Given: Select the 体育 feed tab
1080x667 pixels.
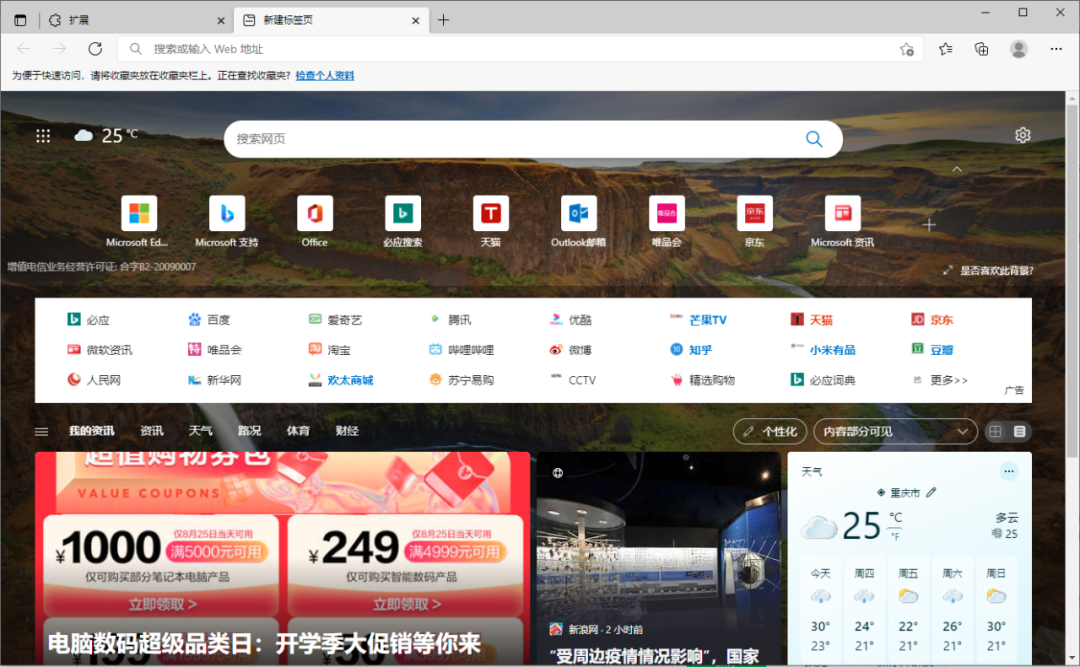Looking at the screenshot, I should [x=298, y=431].
